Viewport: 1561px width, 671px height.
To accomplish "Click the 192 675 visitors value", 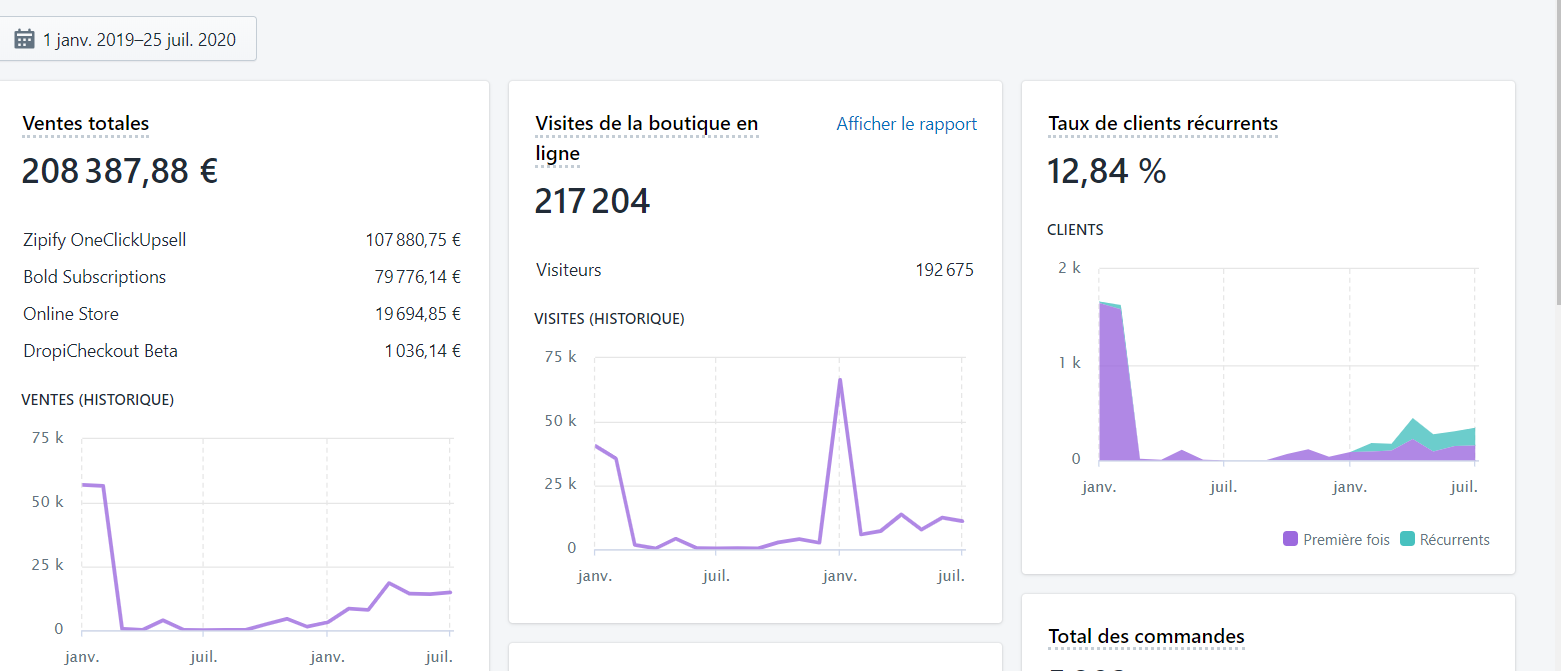I will [945, 270].
